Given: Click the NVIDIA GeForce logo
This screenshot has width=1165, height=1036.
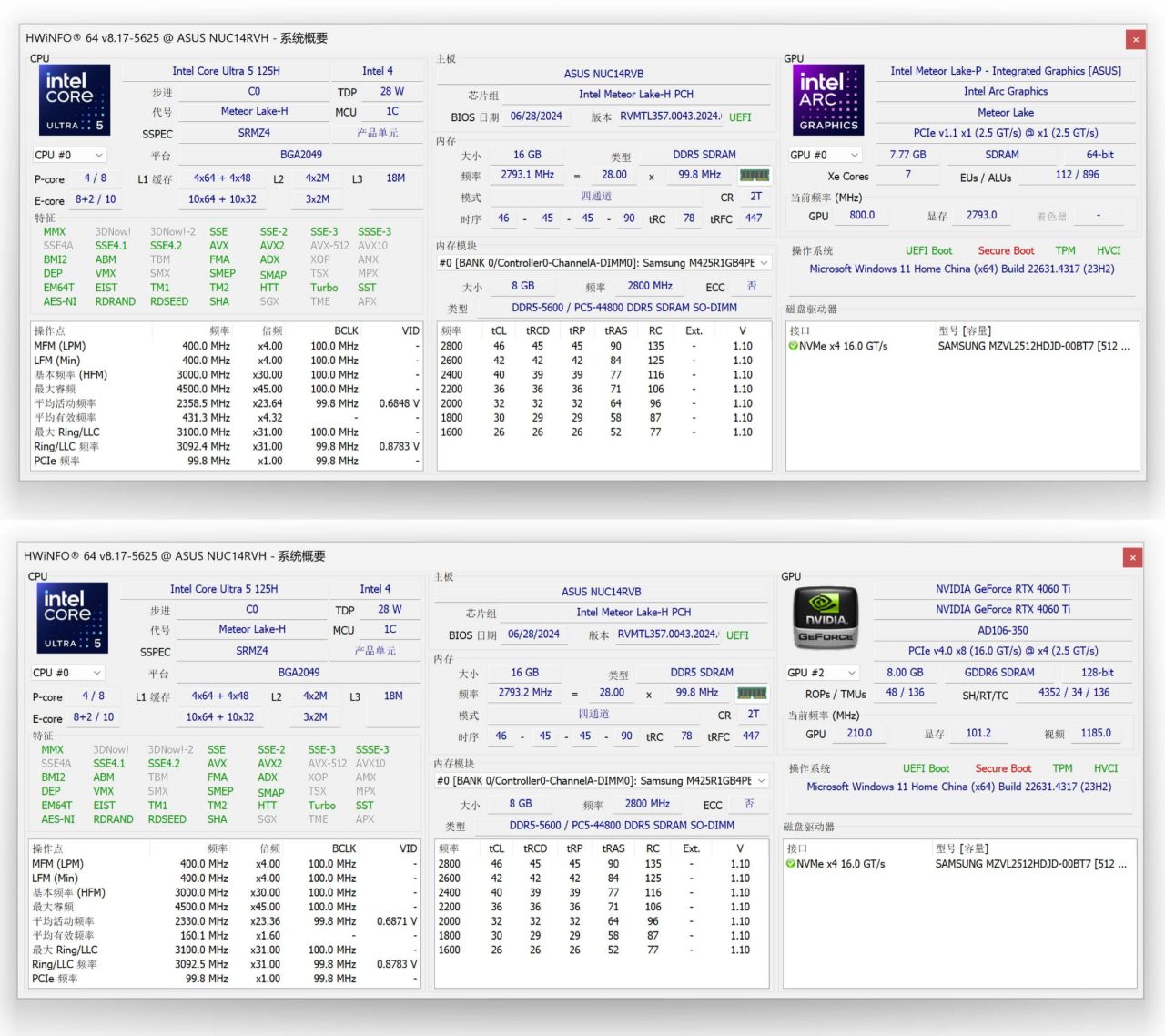Looking at the screenshot, I should click(826, 618).
